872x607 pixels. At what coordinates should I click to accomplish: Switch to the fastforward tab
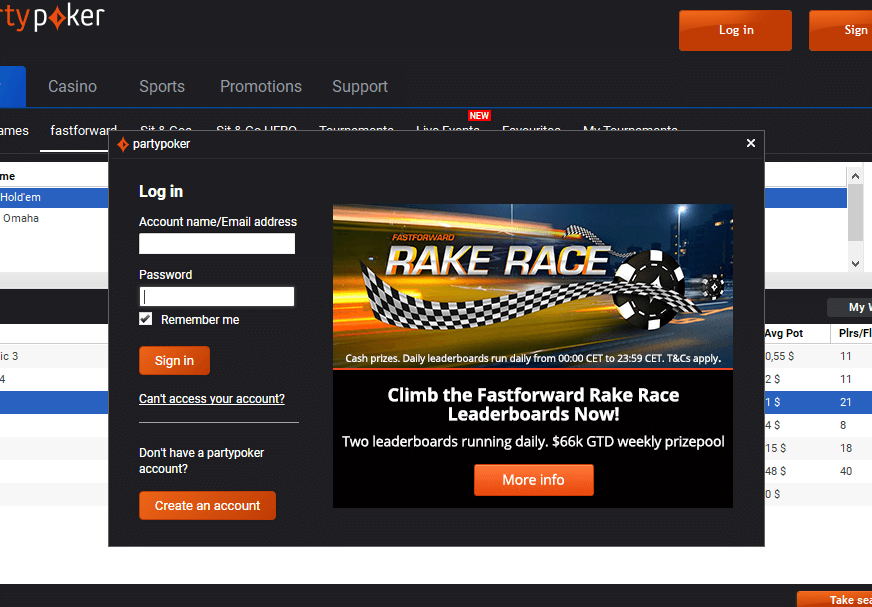click(83, 131)
